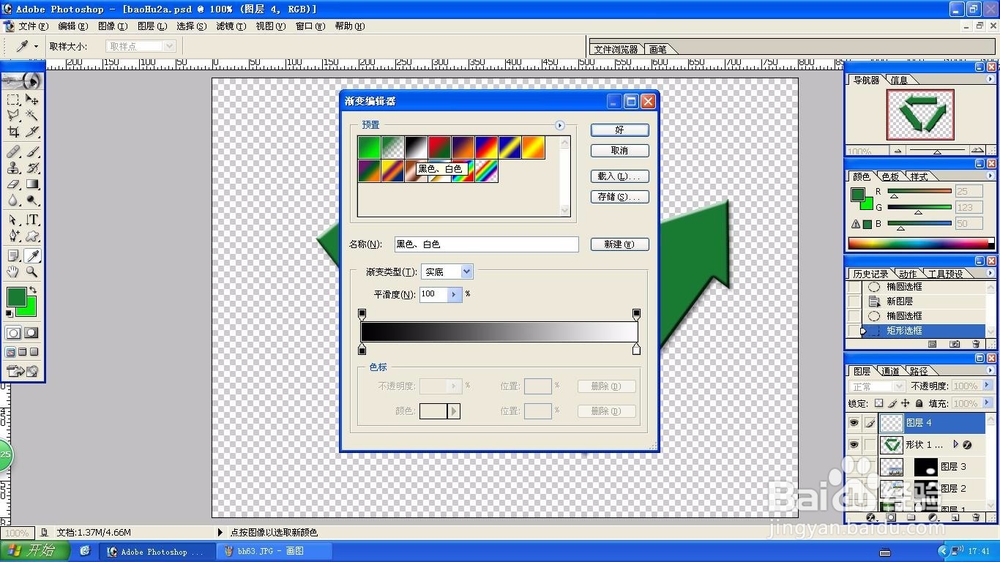
Task: Switch to Standard editing mode
Action: [x=13, y=333]
